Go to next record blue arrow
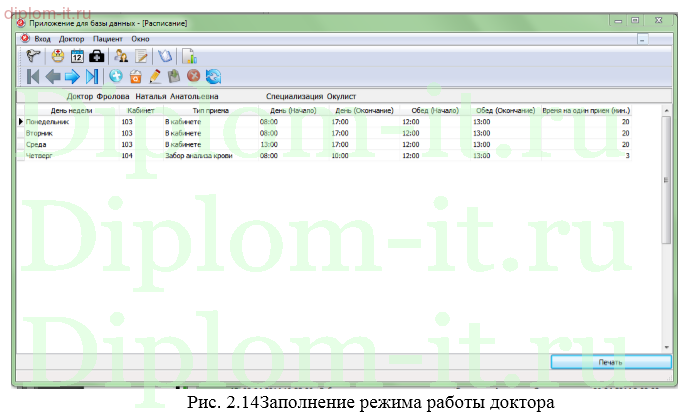 point(72,77)
